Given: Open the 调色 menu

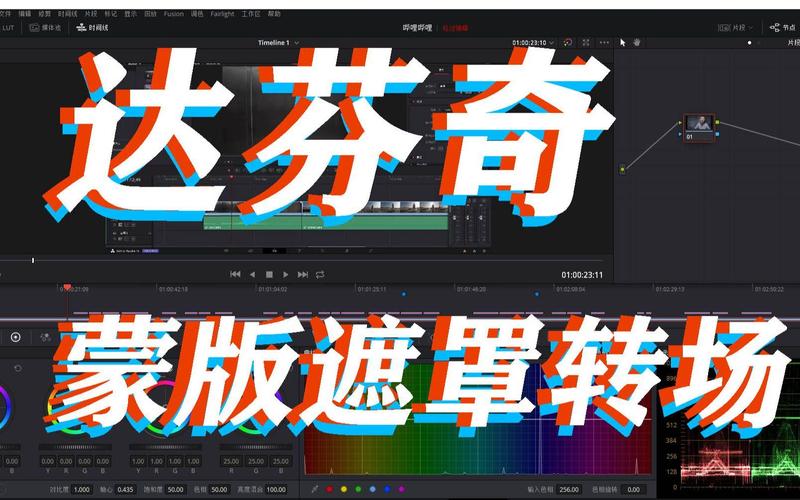Looking at the screenshot, I should point(197,14).
